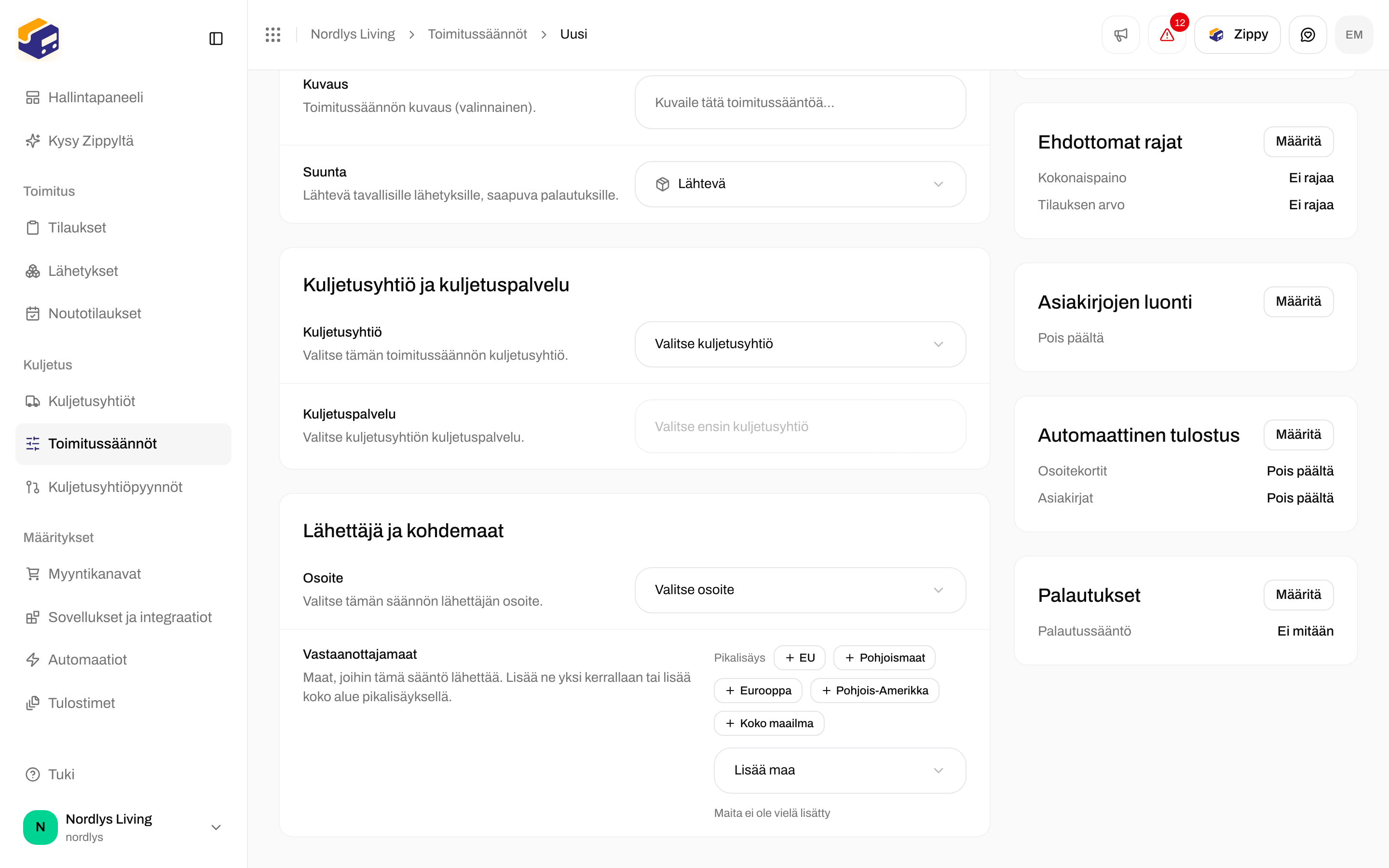
Task: Click Määritä for Asiakirjojen luonti
Action: point(1298,302)
